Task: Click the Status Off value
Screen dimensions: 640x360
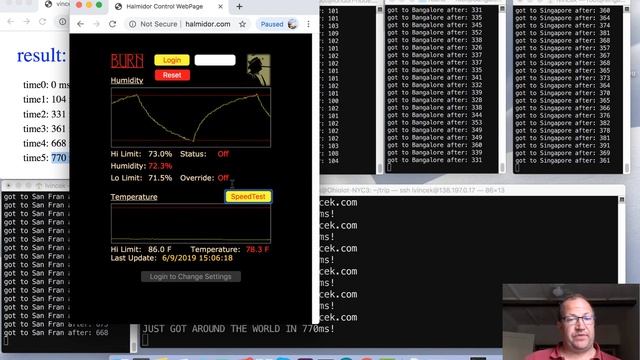Action: (x=223, y=154)
